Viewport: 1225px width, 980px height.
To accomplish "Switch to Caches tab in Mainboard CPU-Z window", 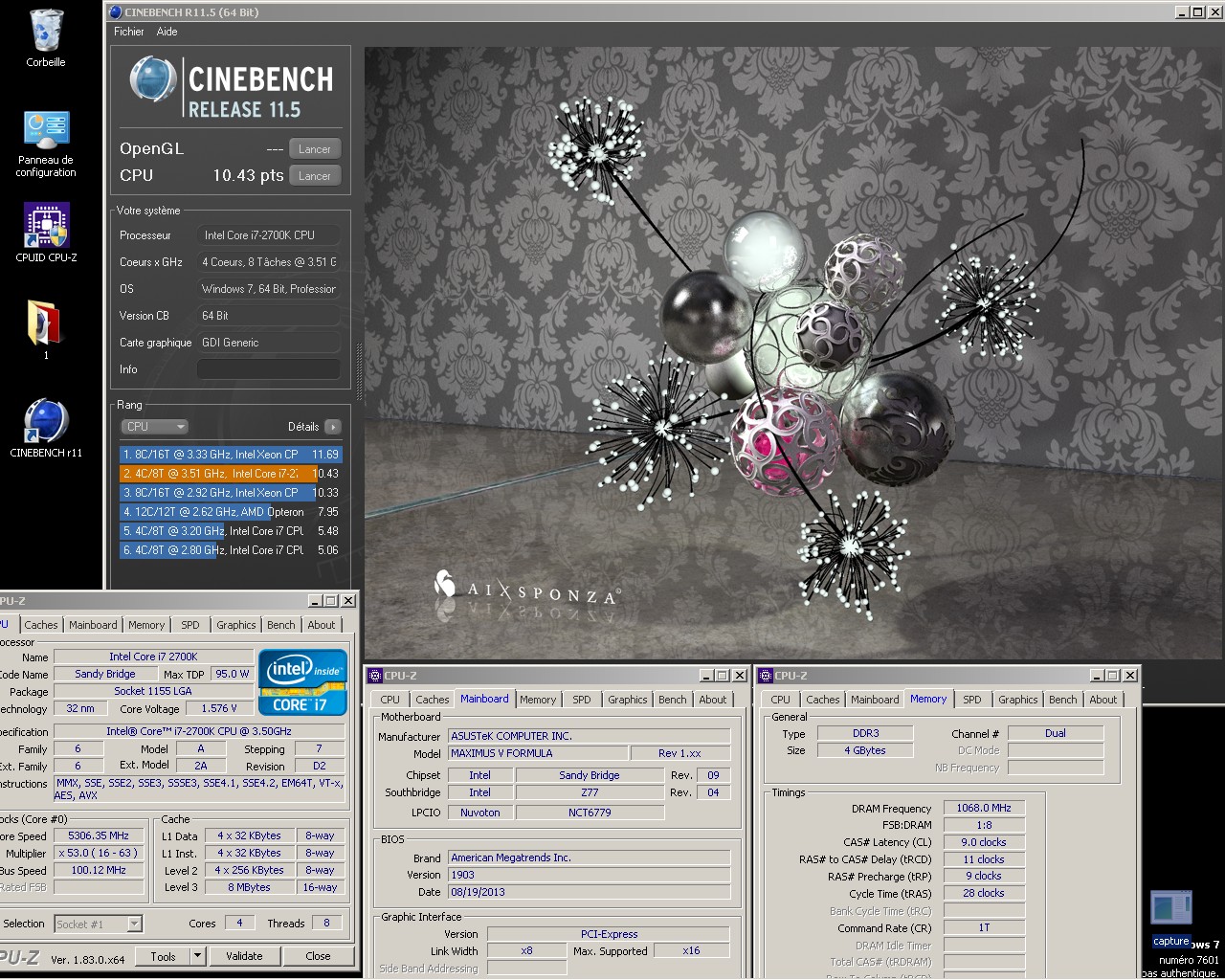I will point(433,700).
